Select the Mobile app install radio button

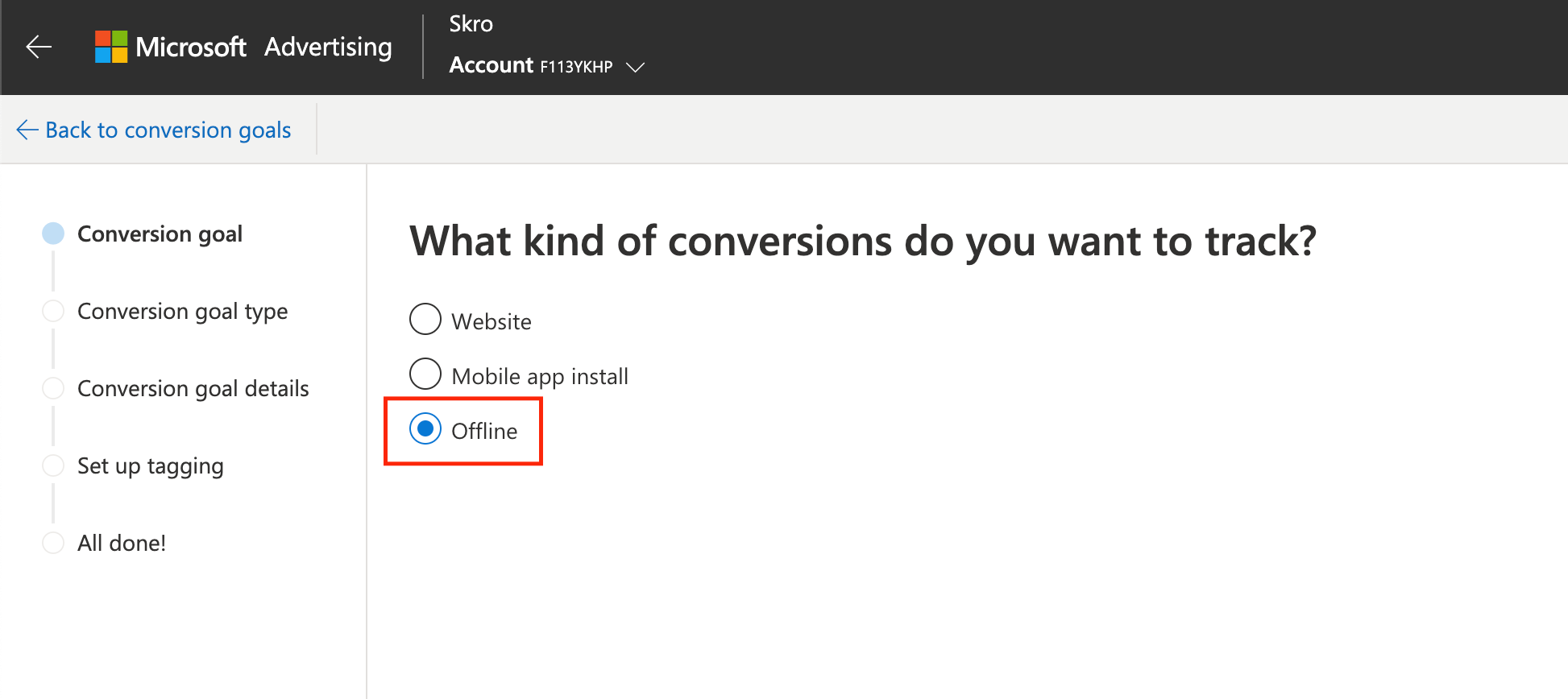(x=425, y=374)
